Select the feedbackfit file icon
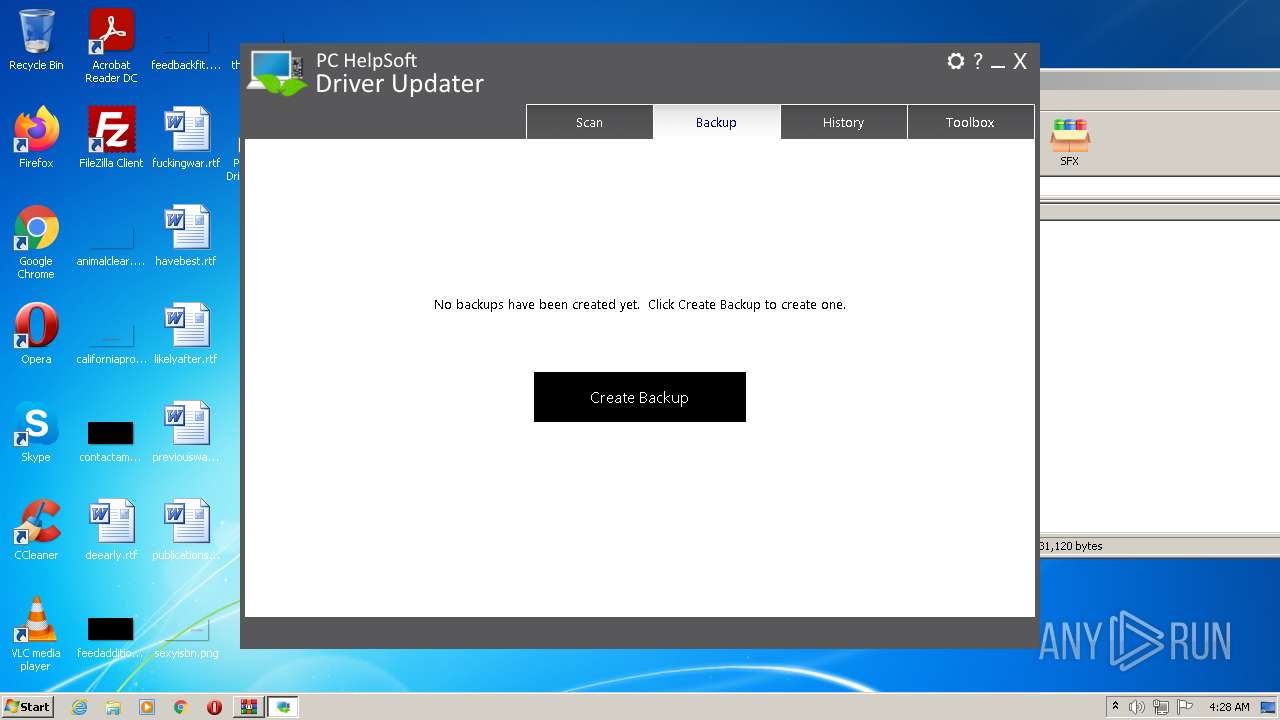This screenshot has width=1280, height=720. [186, 50]
